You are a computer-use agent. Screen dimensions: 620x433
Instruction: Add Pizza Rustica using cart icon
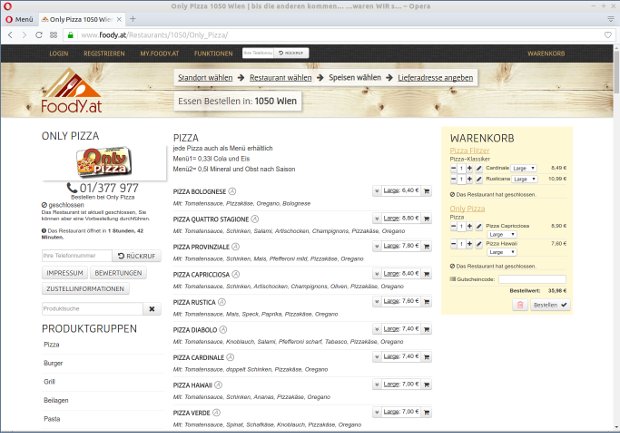(x=426, y=302)
